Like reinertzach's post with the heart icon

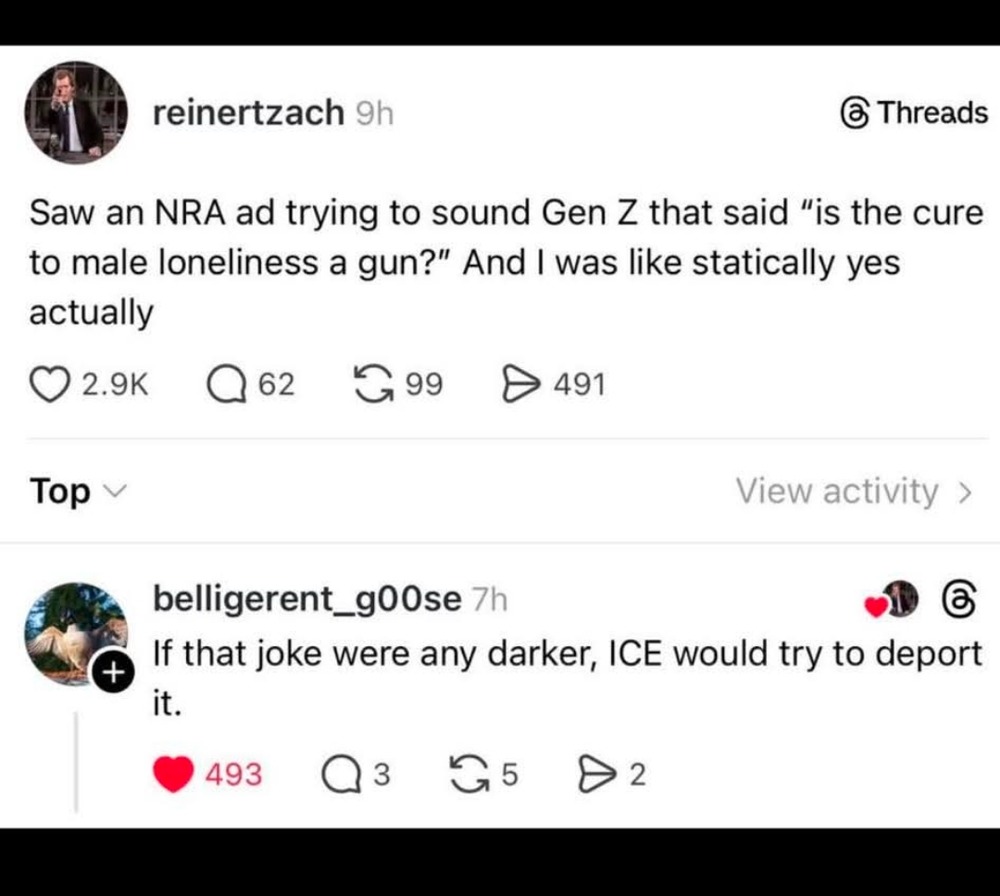coord(48,384)
